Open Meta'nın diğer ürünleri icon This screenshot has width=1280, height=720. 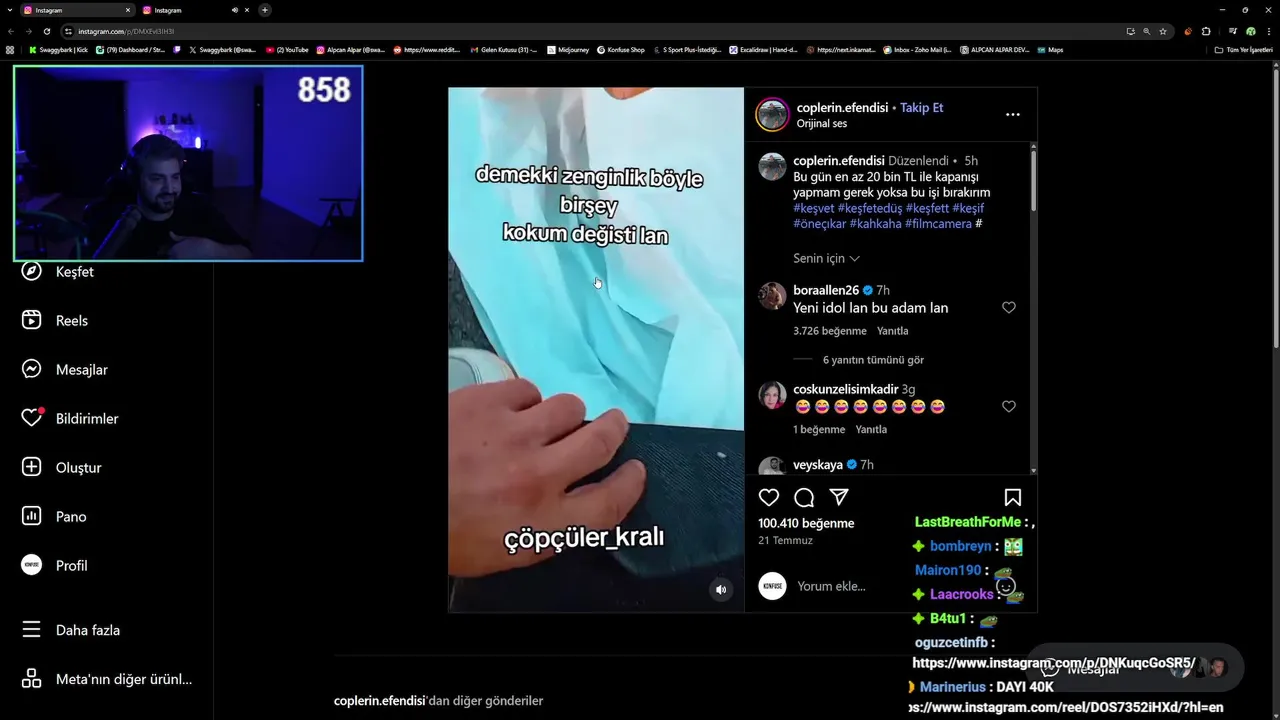(32, 679)
